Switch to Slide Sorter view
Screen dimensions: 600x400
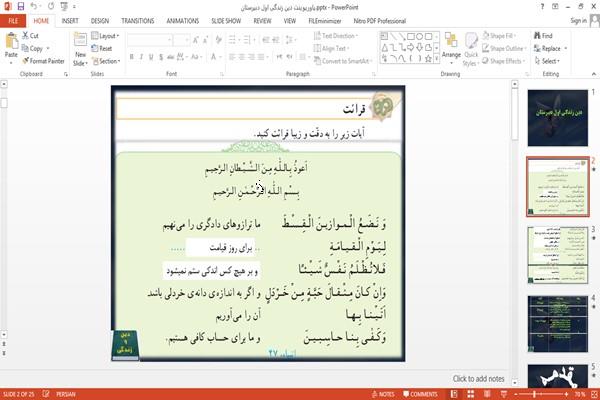pyautogui.click(x=471, y=394)
